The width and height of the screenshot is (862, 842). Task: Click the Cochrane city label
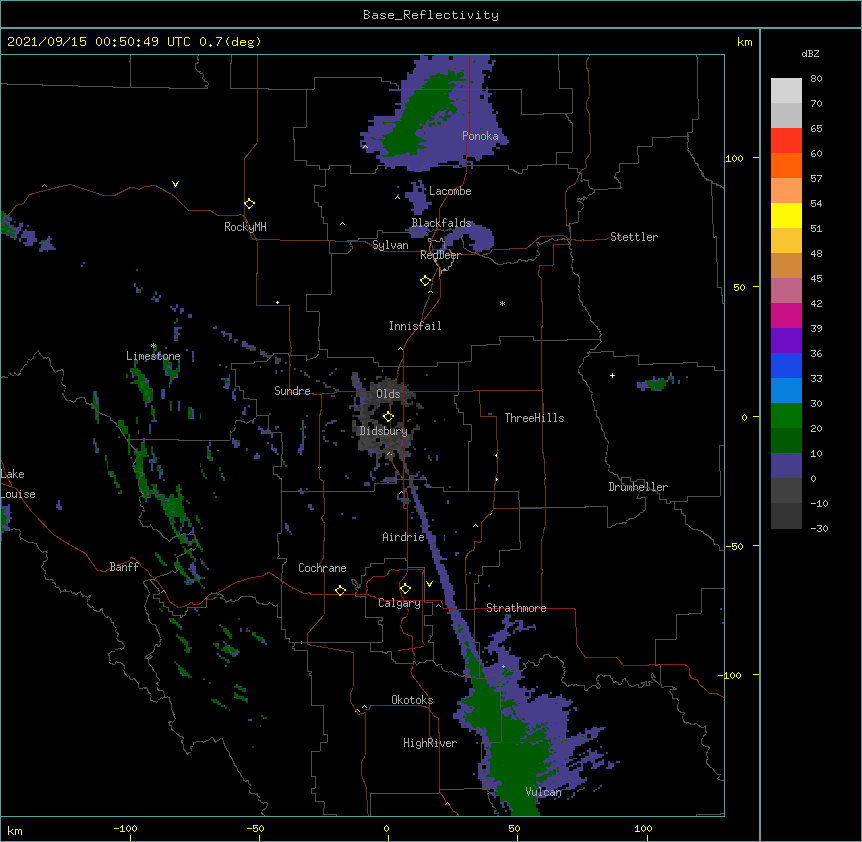pos(322,568)
